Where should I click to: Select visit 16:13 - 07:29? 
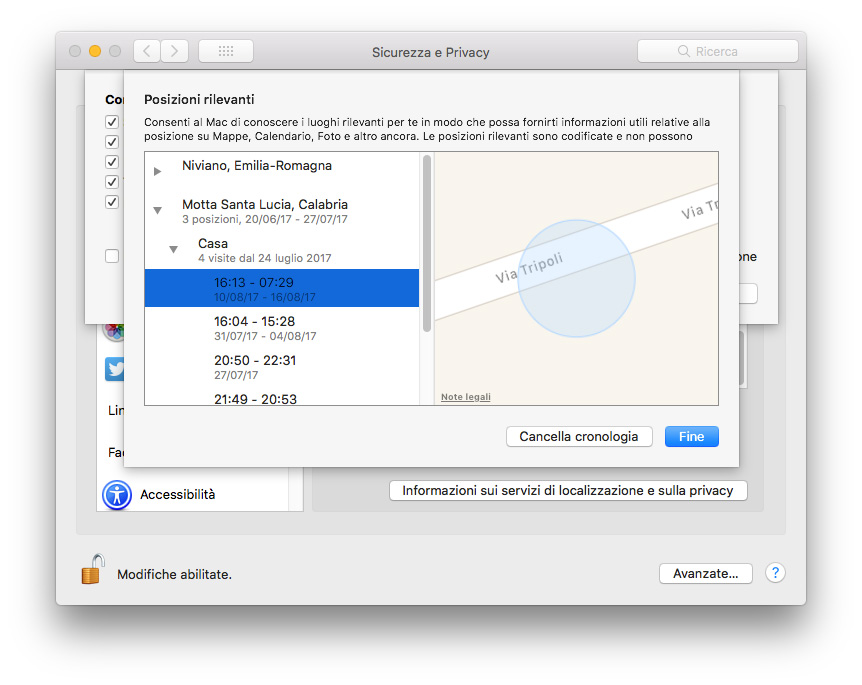click(x=282, y=288)
